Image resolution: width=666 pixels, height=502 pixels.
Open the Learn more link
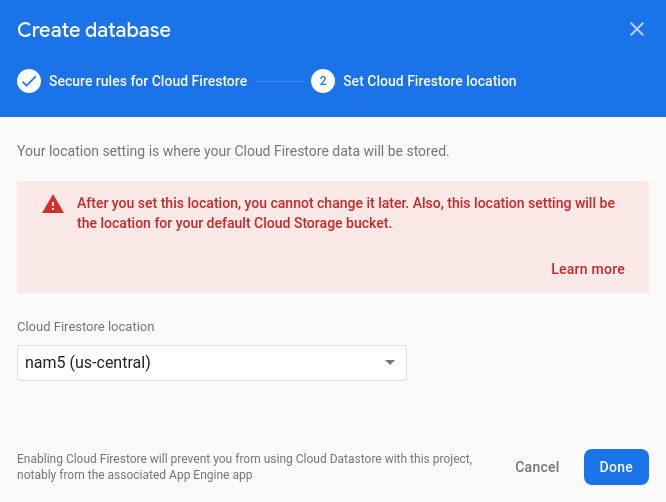pos(587,269)
